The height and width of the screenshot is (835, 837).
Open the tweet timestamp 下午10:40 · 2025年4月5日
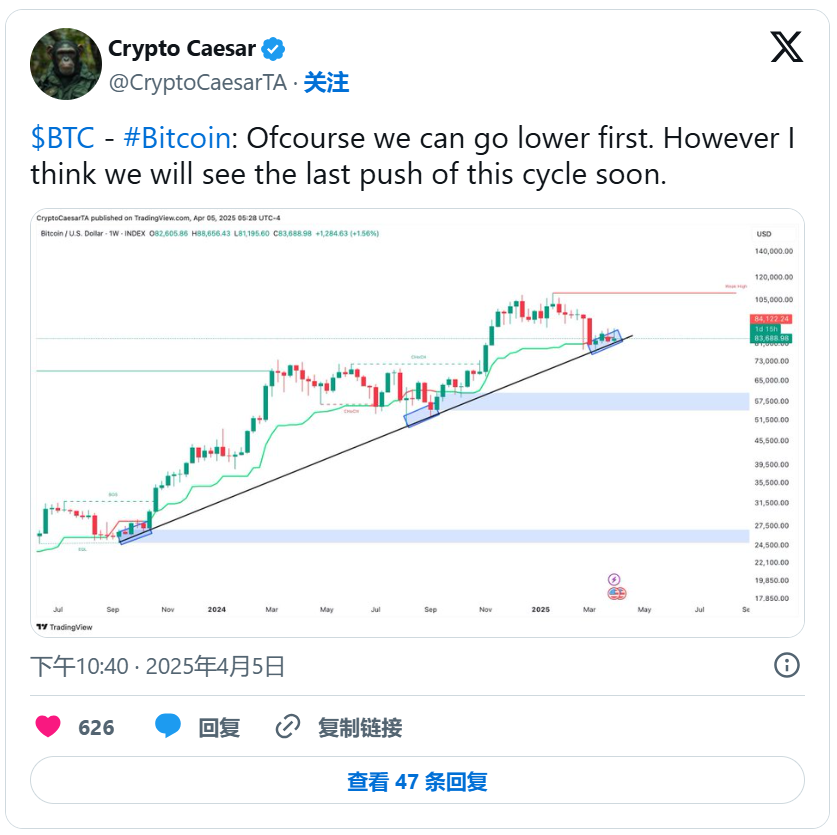tap(158, 666)
